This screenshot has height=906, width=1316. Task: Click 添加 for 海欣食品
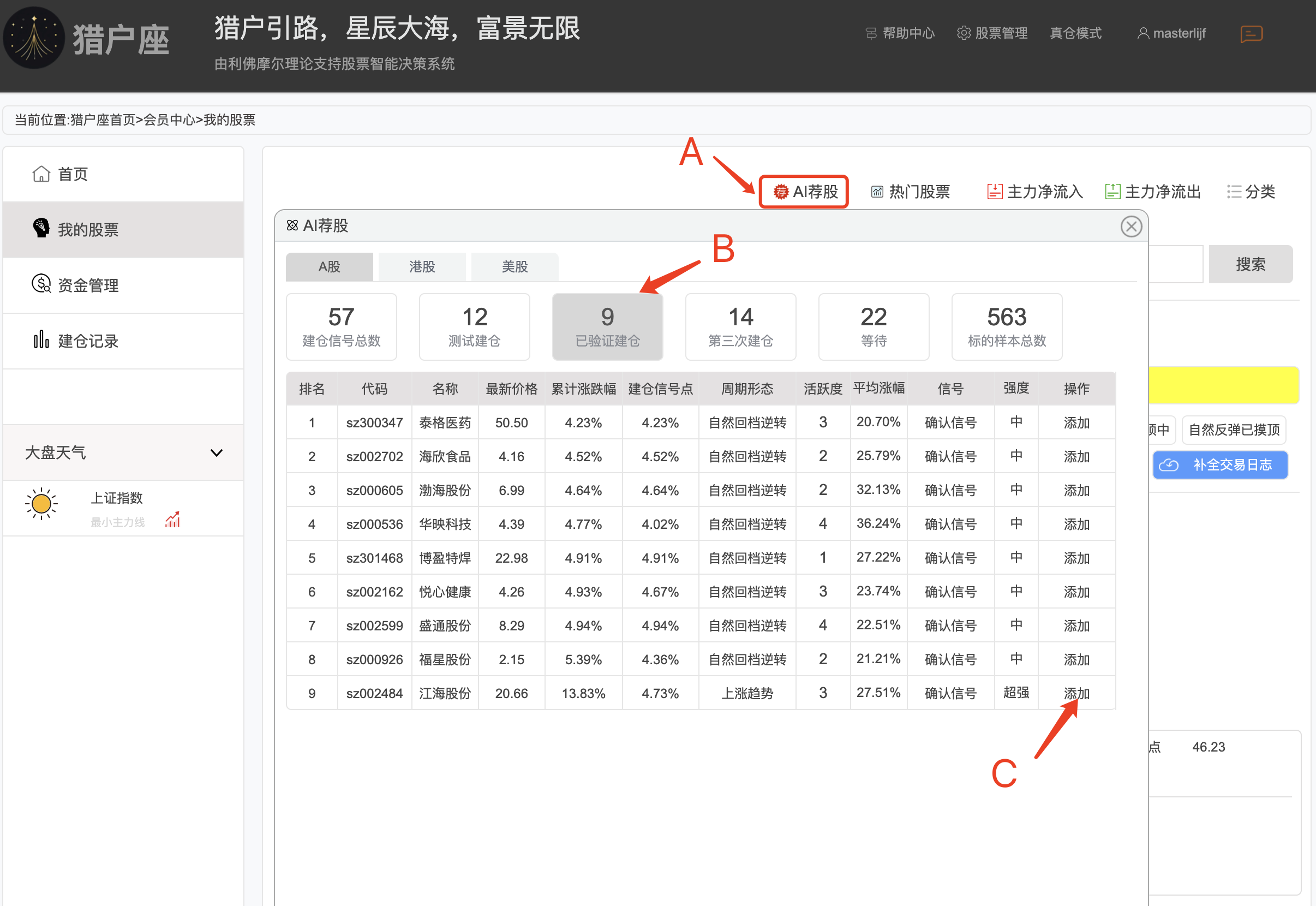[1076, 456]
